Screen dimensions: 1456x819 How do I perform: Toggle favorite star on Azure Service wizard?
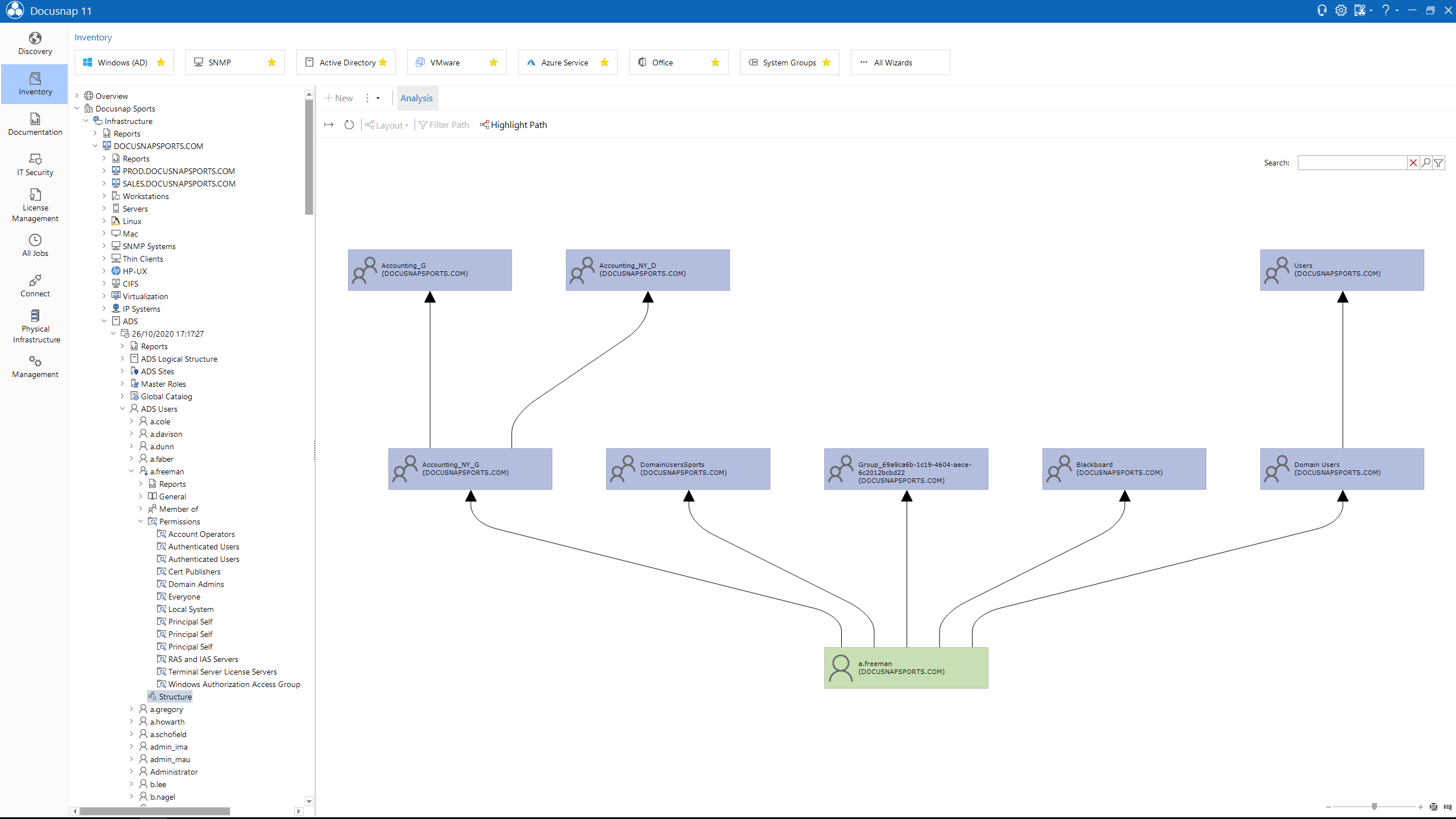point(605,62)
